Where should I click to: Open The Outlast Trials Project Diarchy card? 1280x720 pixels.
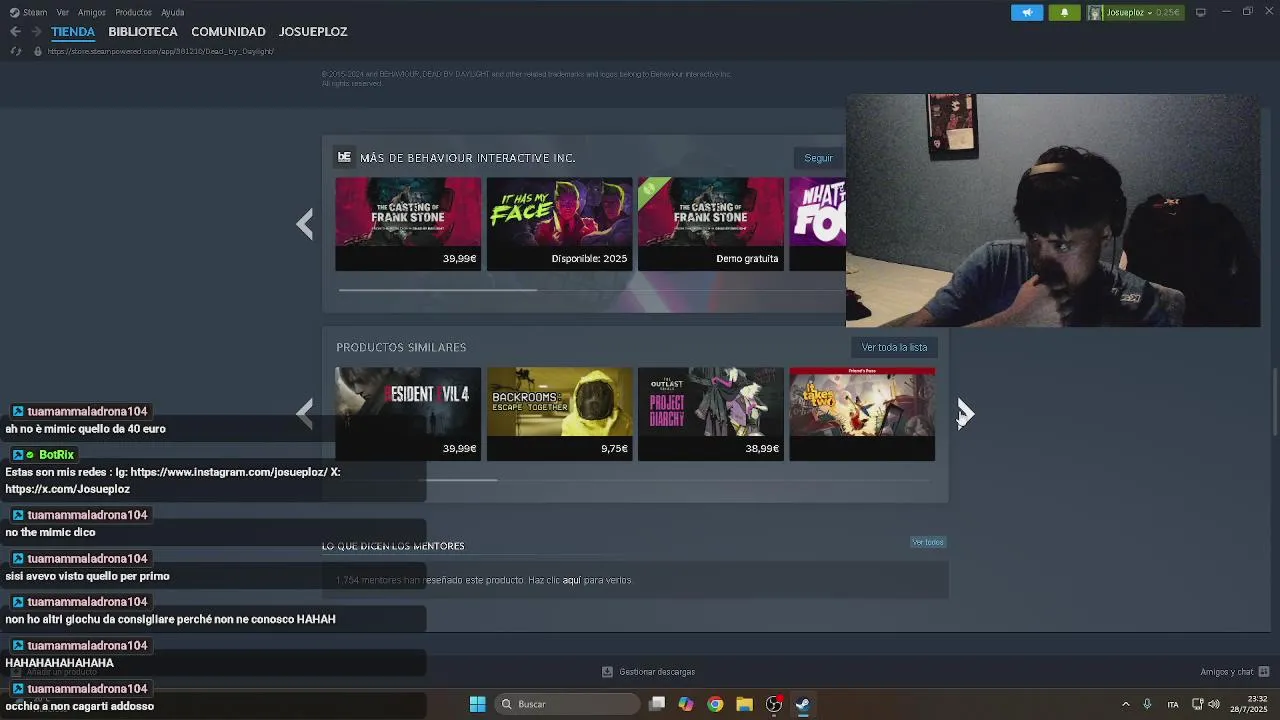711,414
